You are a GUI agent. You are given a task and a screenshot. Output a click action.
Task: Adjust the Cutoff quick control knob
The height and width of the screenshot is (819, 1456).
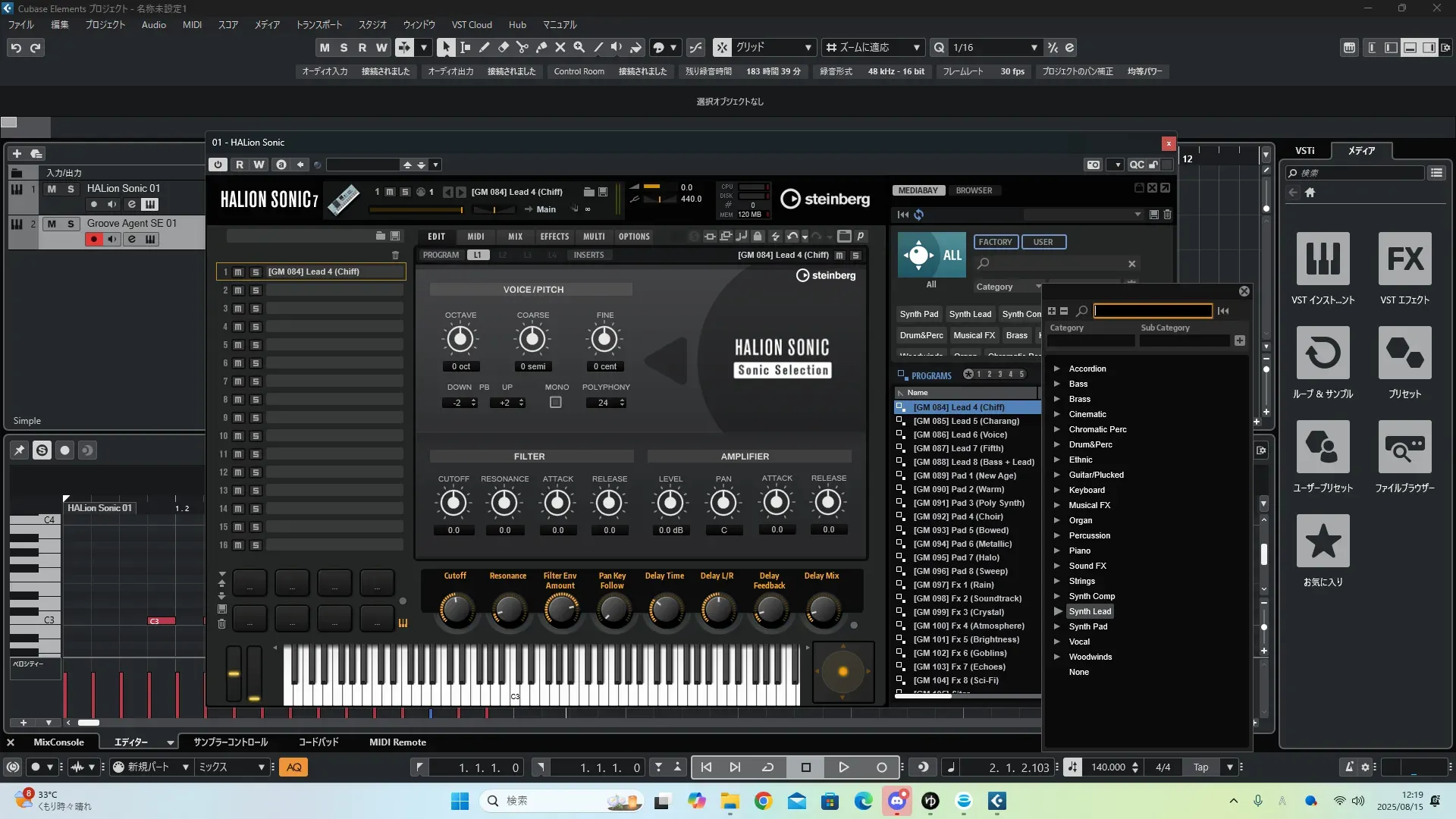click(456, 609)
